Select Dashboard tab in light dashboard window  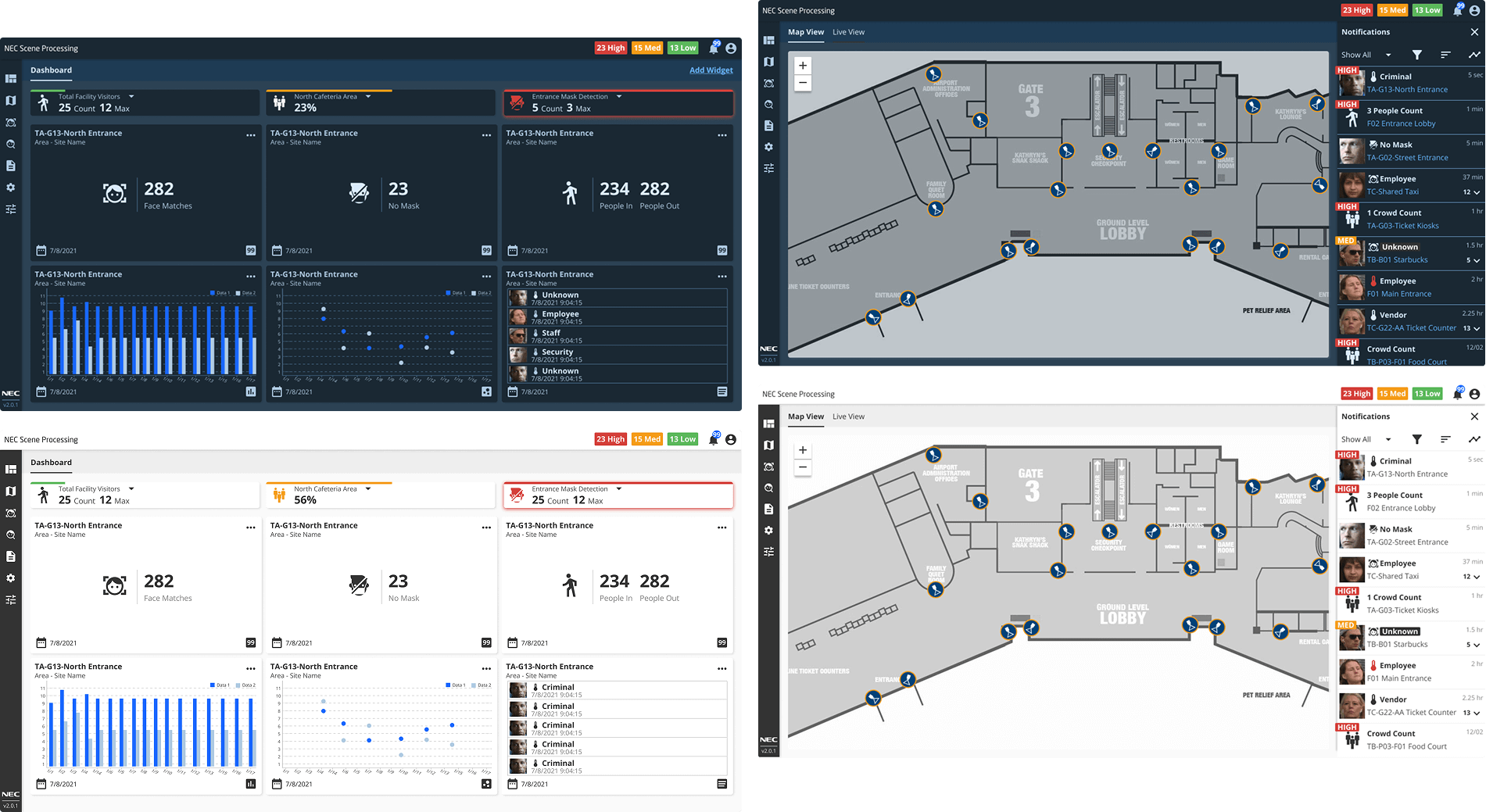(51, 463)
